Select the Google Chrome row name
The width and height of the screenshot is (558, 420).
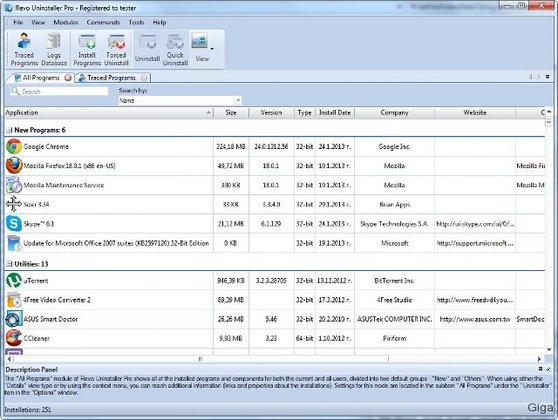coord(46,147)
